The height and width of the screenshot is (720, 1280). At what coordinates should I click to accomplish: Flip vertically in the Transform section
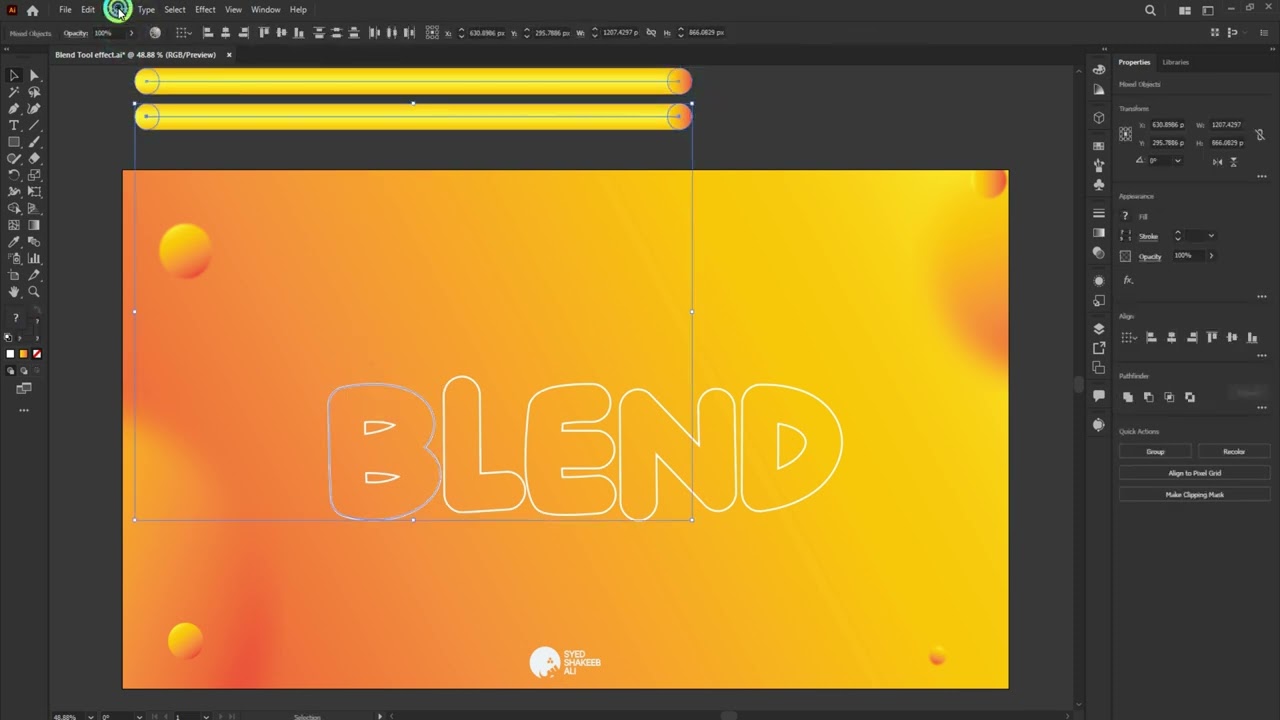point(1234,161)
